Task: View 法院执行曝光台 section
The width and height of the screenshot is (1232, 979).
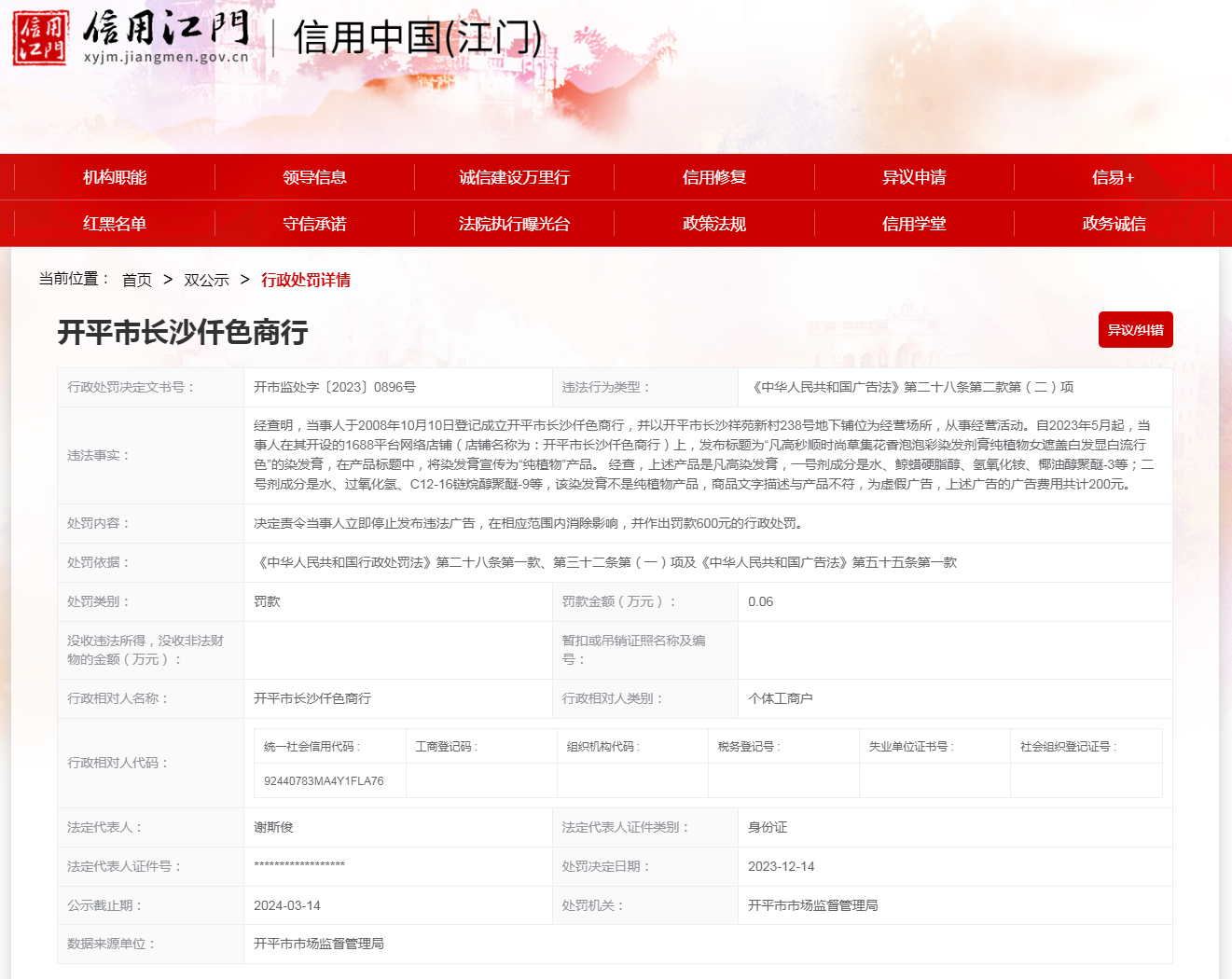Action: coord(514,224)
